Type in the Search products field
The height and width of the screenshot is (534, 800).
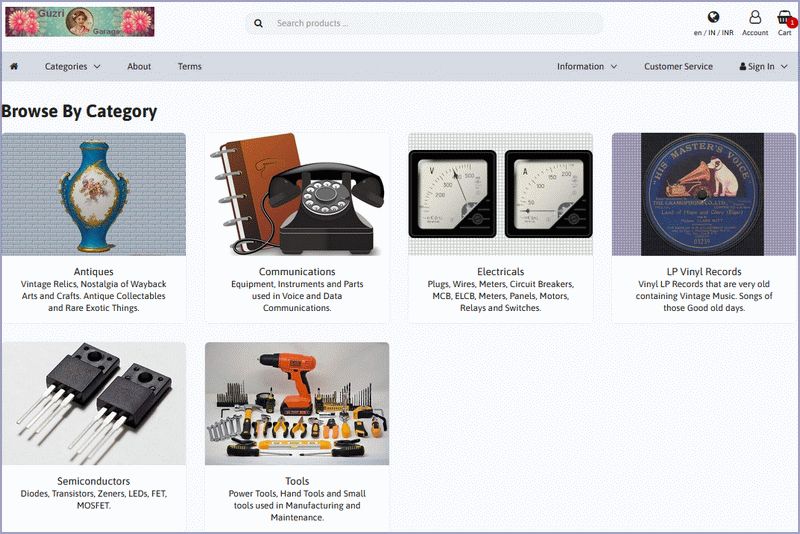(x=430, y=23)
